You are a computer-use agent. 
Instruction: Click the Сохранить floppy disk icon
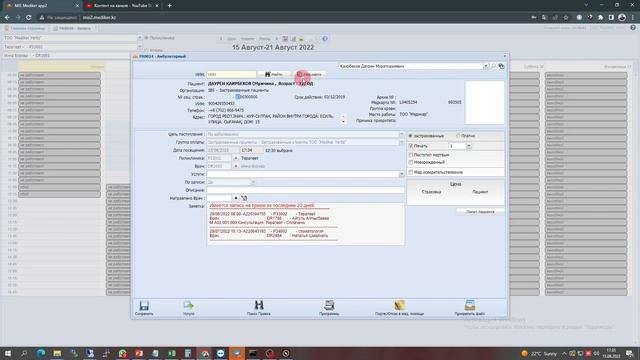[144, 305]
